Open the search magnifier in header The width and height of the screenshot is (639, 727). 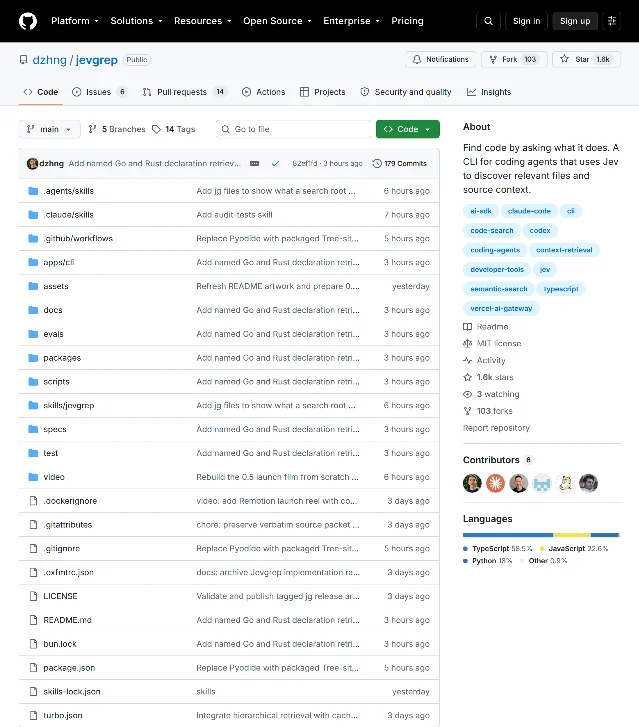pos(488,21)
